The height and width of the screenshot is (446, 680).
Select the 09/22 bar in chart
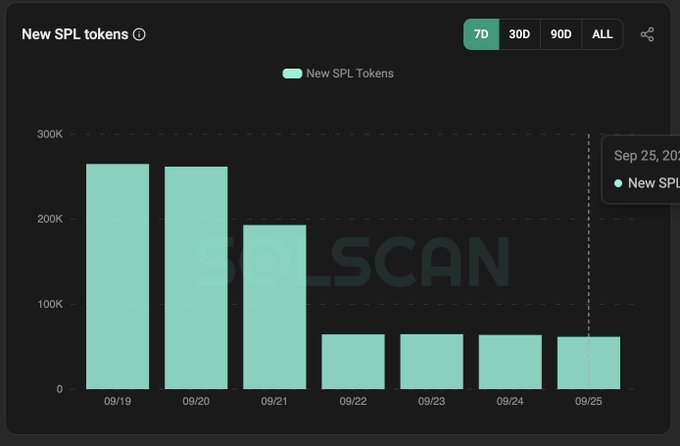(x=353, y=361)
